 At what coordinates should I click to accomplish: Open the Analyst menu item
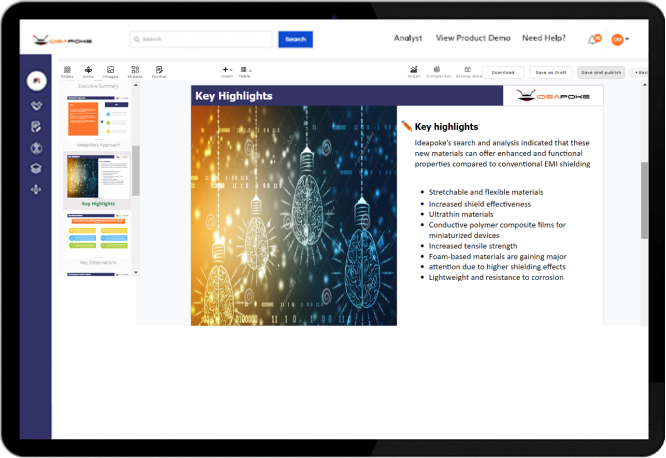(x=408, y=38)
